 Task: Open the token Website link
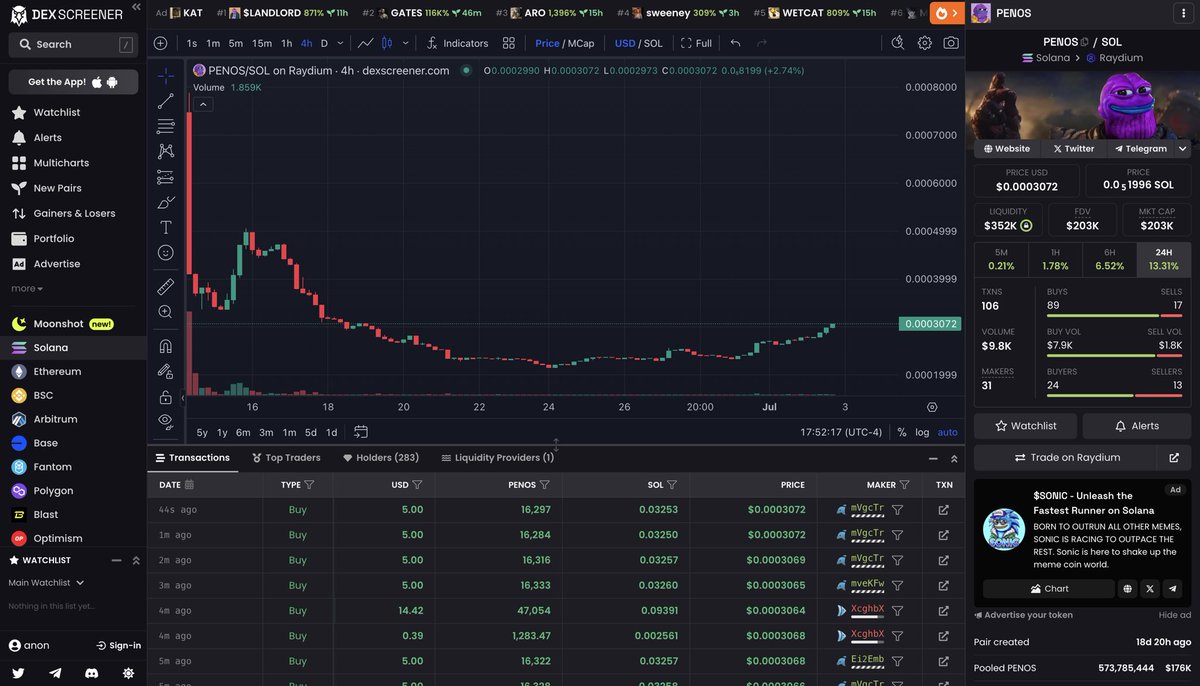click(1007, 148)
